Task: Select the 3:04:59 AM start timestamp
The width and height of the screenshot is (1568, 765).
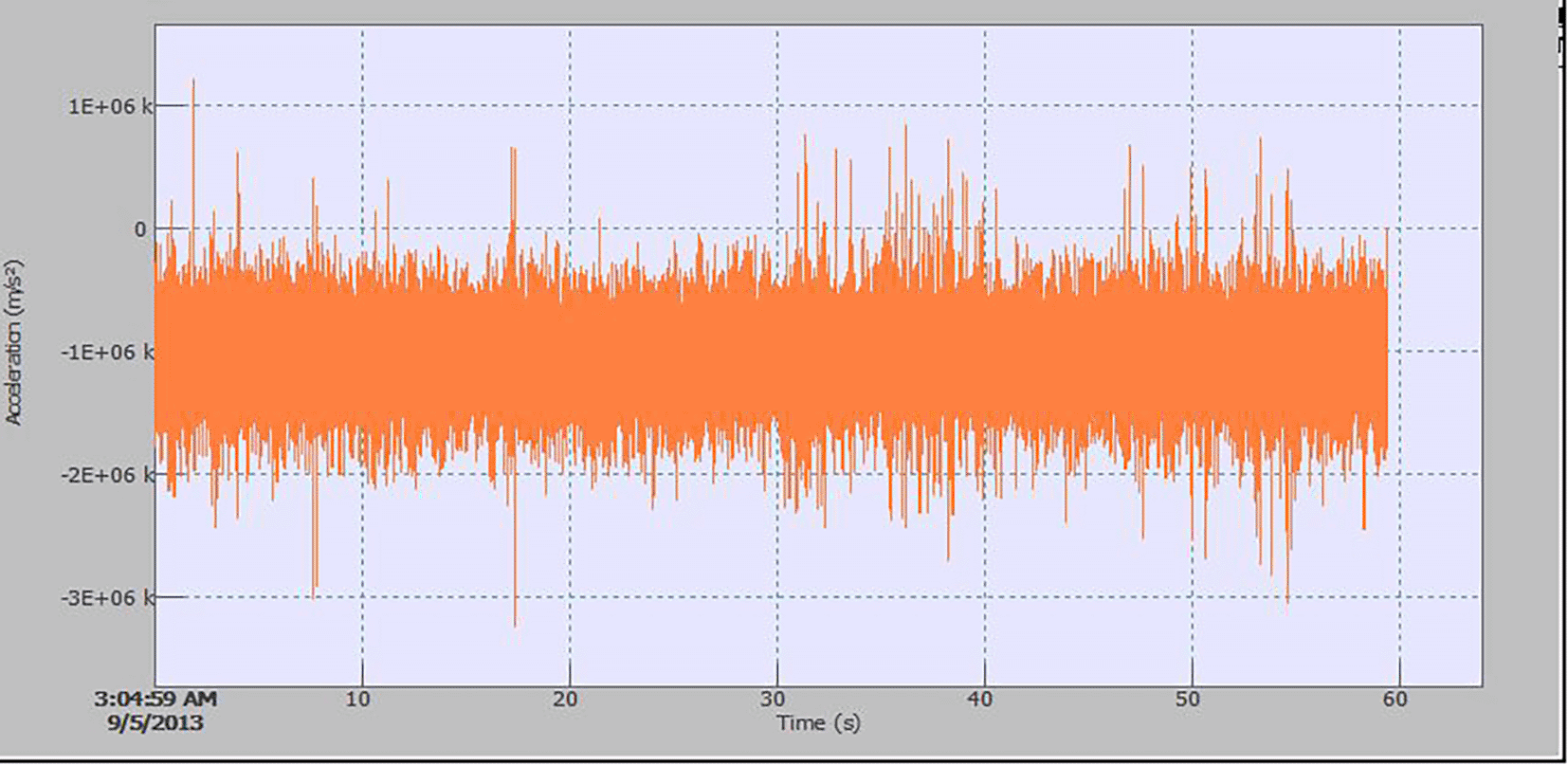Action: (155, 700)
